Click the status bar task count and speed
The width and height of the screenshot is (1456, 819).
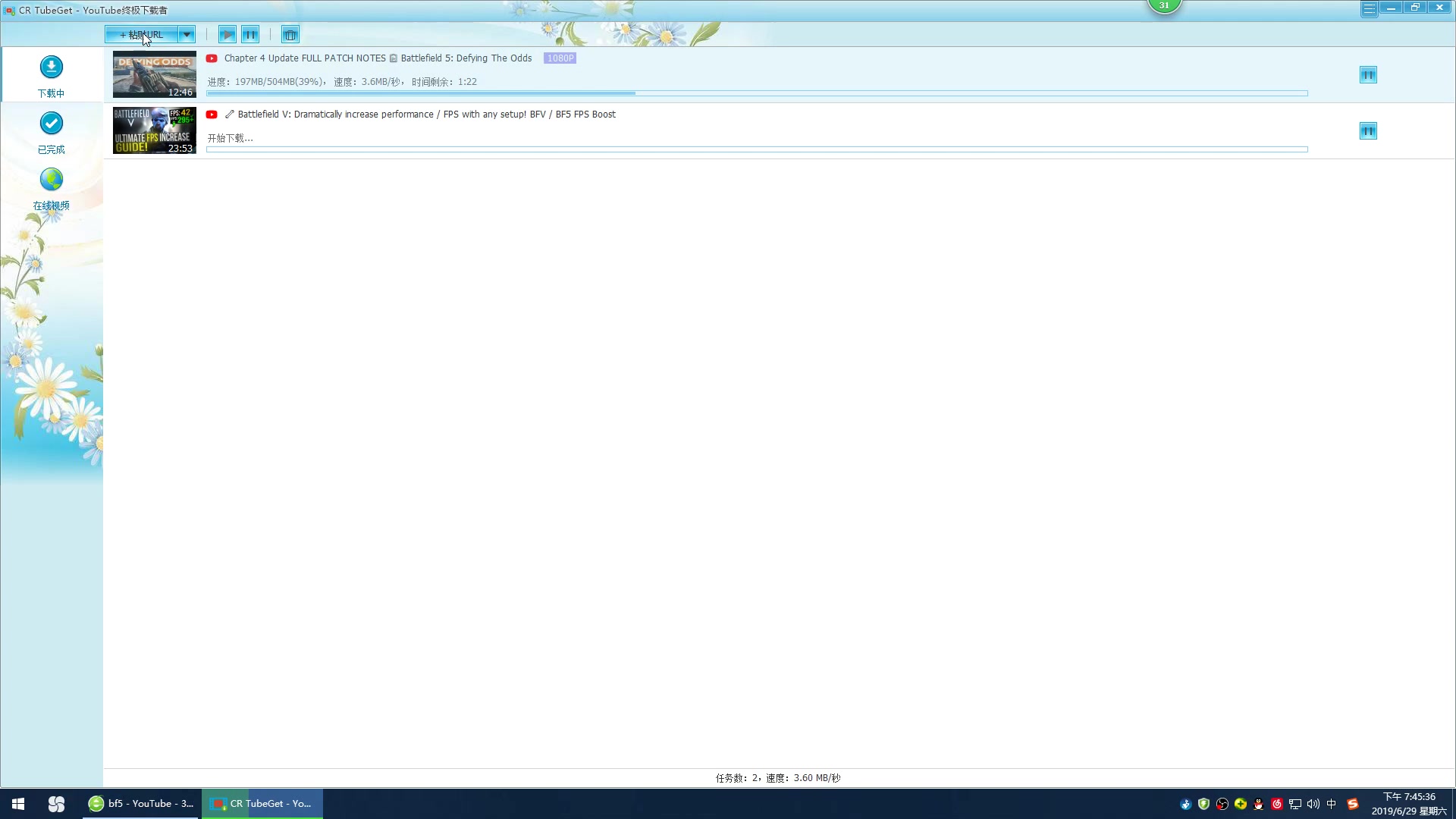(778, 778)
